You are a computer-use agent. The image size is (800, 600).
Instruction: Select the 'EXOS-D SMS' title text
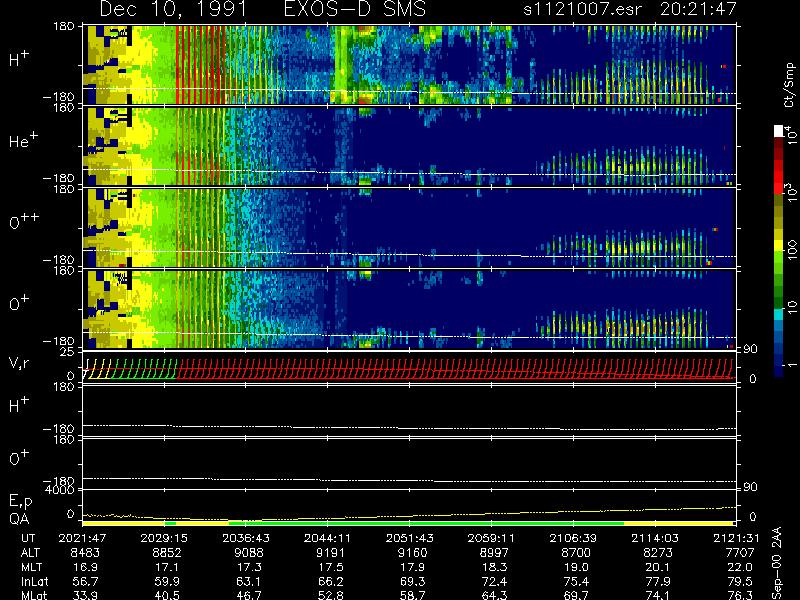[x=354, y=9]
